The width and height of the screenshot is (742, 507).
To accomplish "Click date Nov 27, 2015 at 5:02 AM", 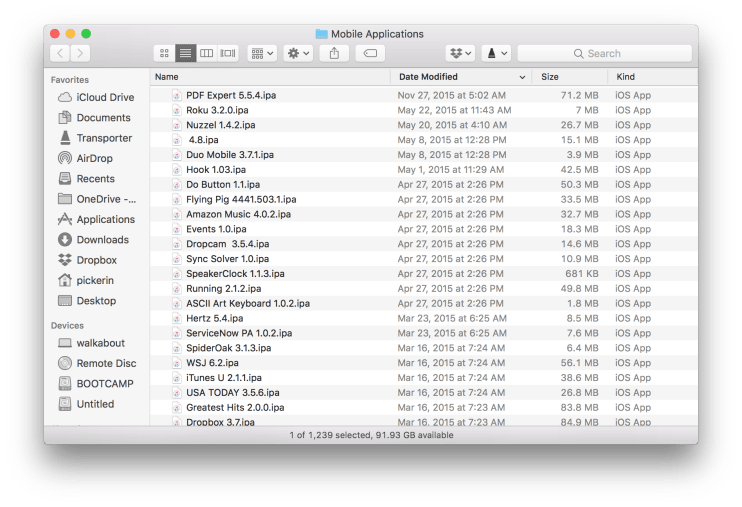I will (x=451, y=95).
